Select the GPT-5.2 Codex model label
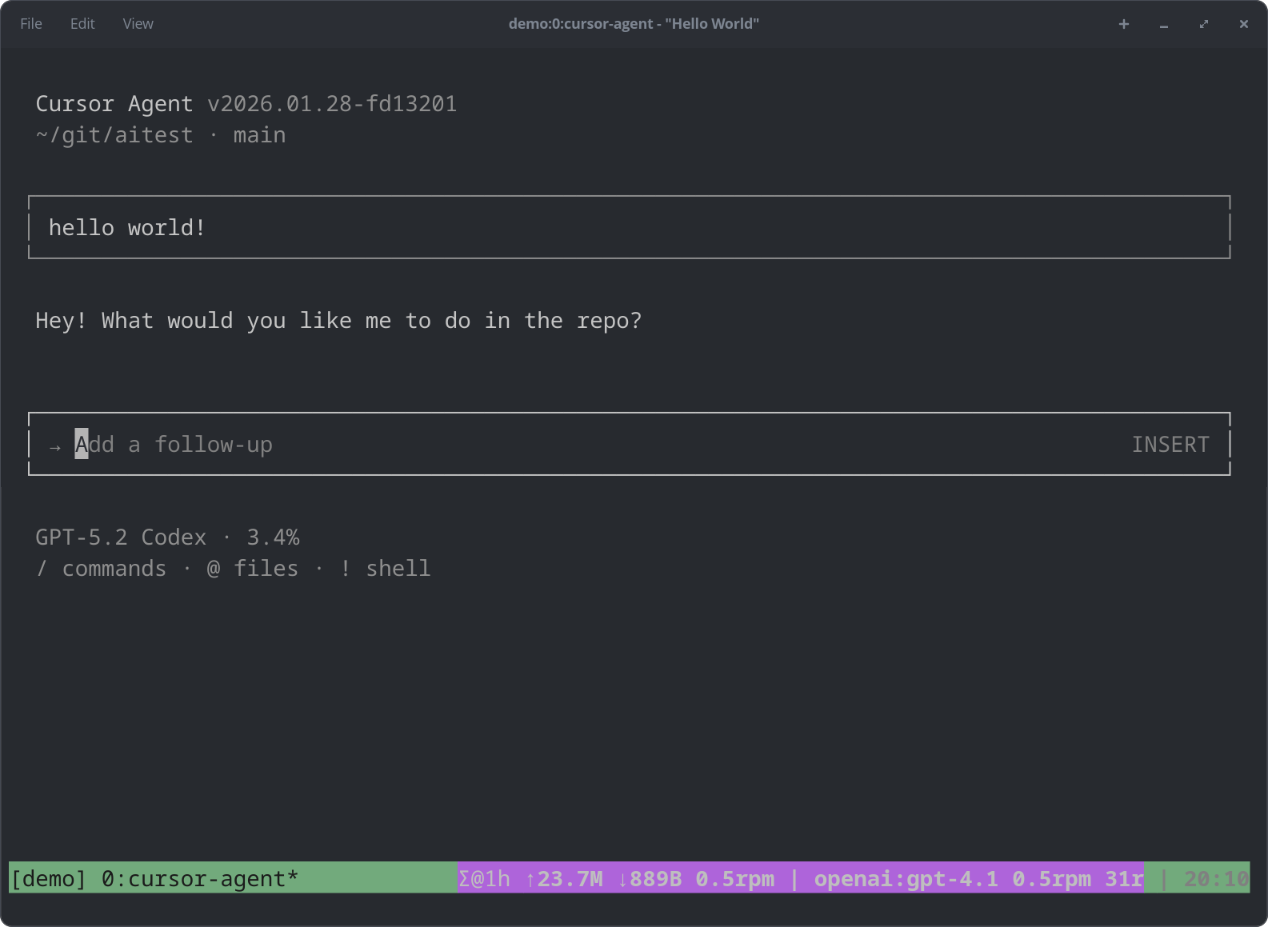The width and height of the screenshot is (1268, 927). click(x=121, y=537)
